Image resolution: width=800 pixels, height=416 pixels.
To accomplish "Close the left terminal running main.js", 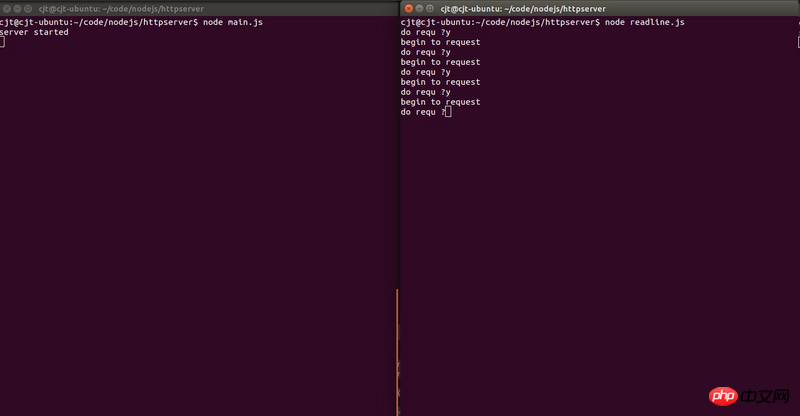I will coord(7,9).
